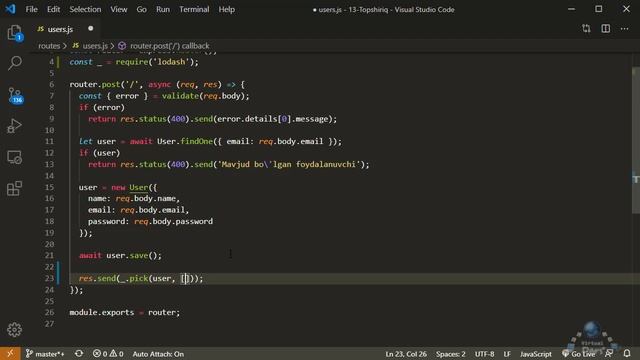Synchronize changes icon in status bar
Screen dimensions: 640x360
point(79,354)
